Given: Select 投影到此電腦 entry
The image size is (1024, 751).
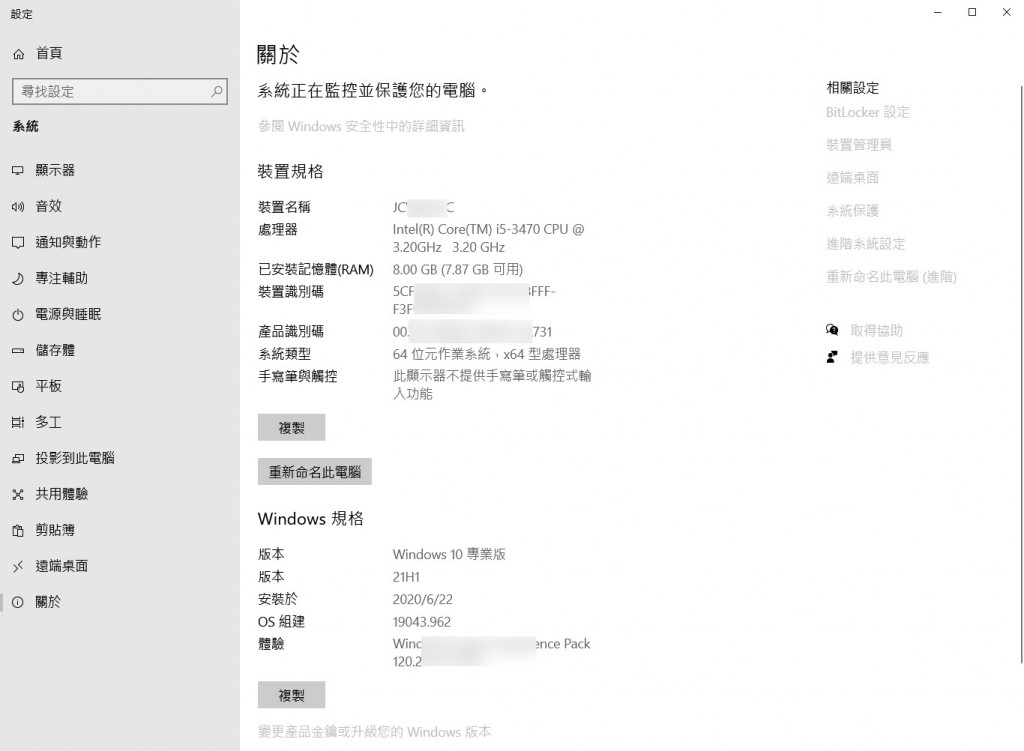Looking at the screenshot, I should tap(120, 458).
